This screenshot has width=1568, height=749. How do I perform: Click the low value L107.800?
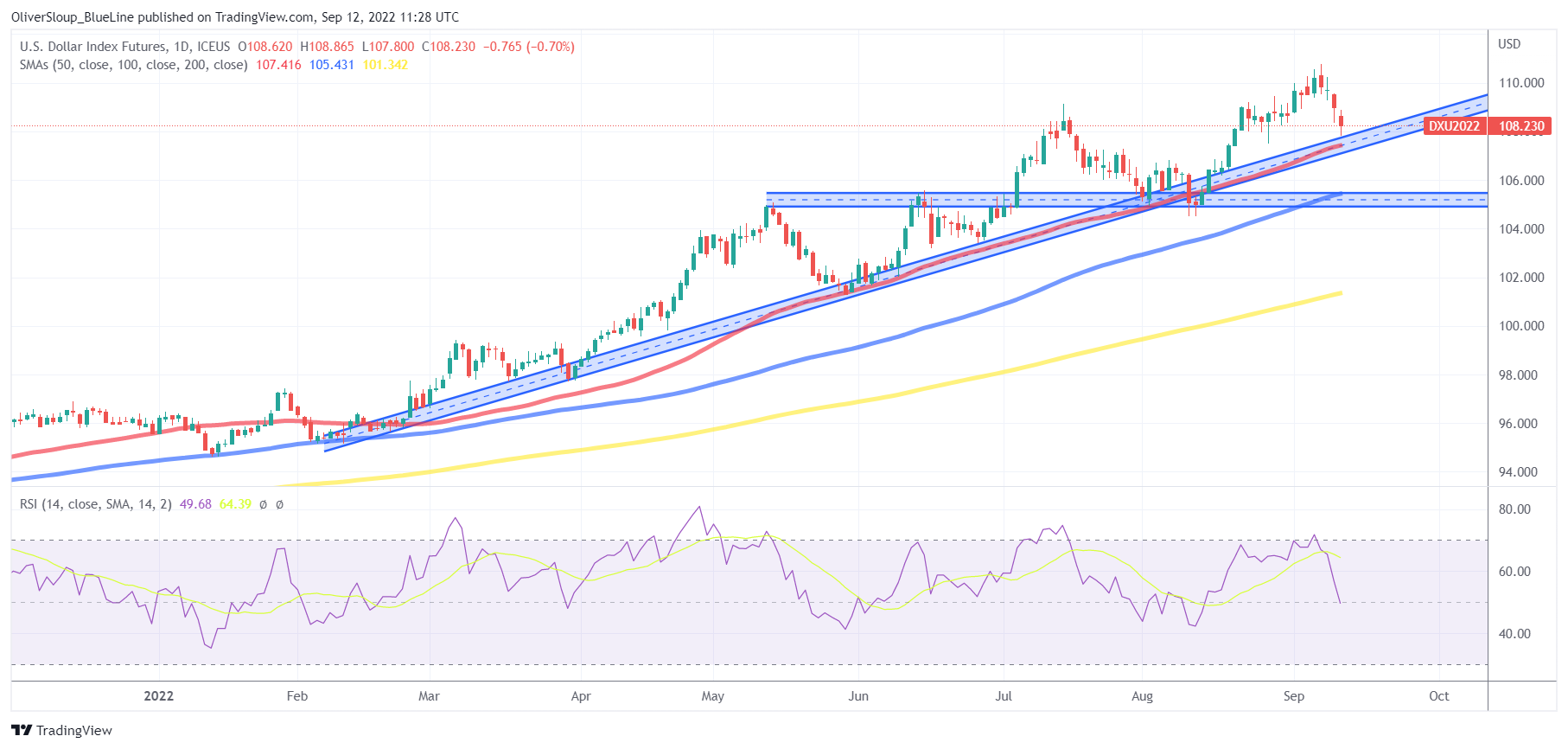[387, 47]
